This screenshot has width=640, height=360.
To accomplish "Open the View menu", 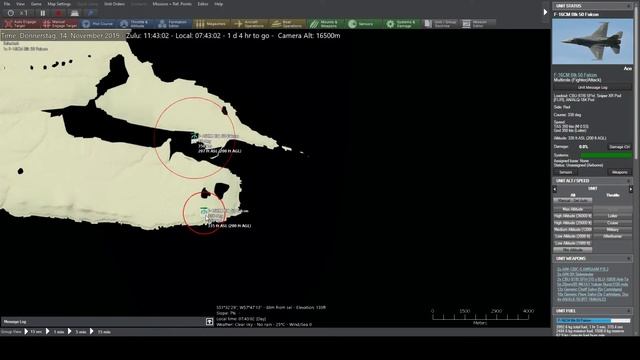I will point(20,4).
